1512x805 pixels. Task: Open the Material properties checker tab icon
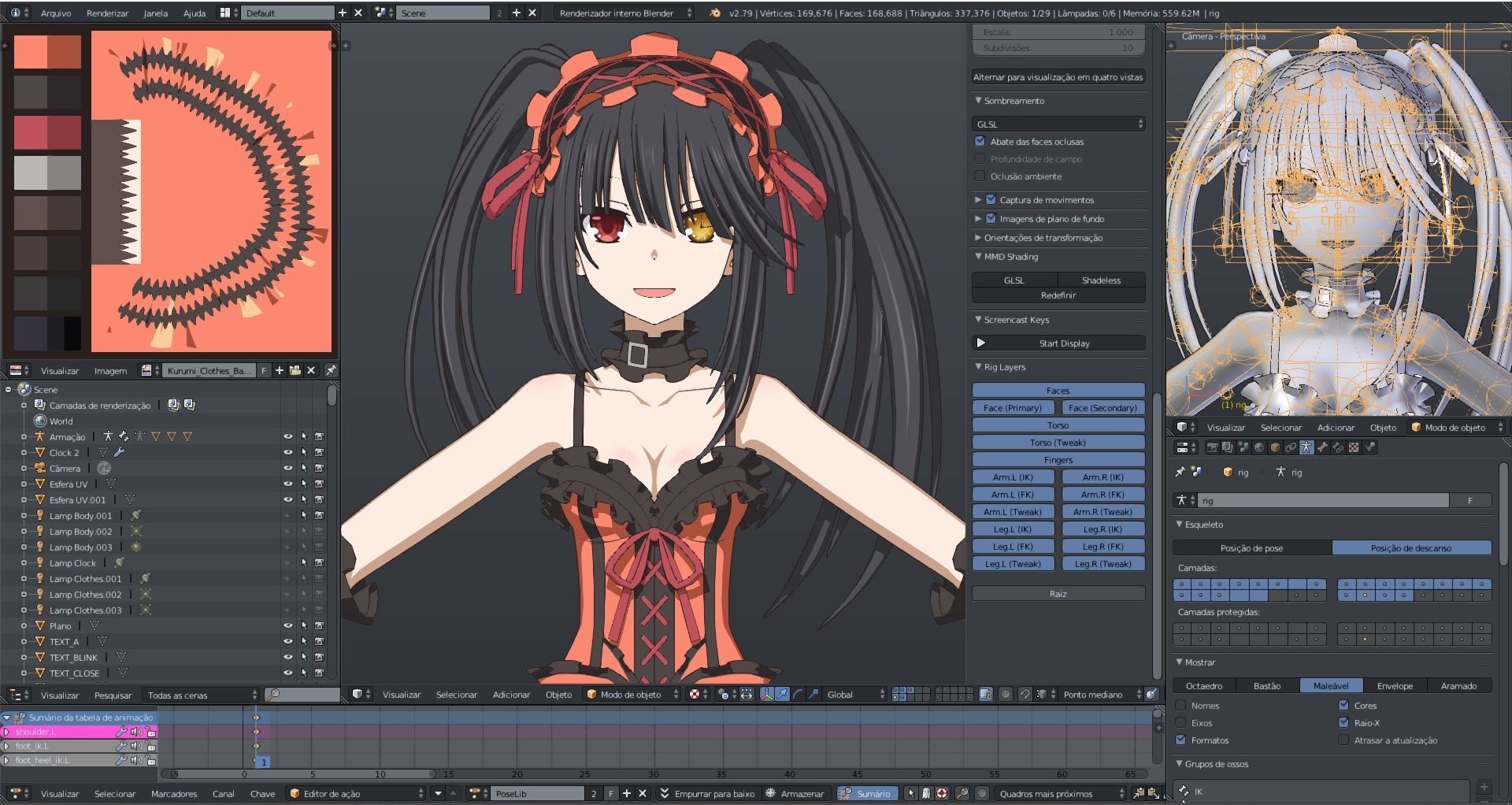pyautogui.click(x=1354, y=447)
